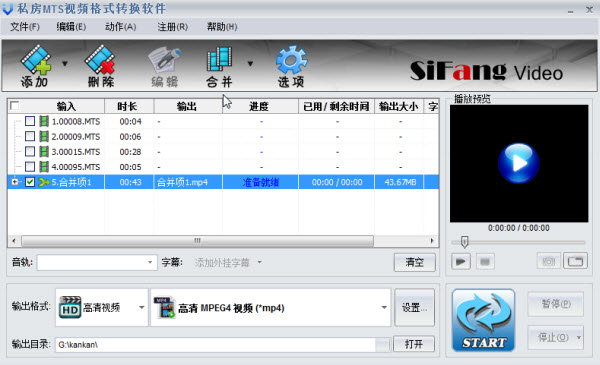Click the small play button under preview
The height and width of the screenshot is (365, 600).
461,262
